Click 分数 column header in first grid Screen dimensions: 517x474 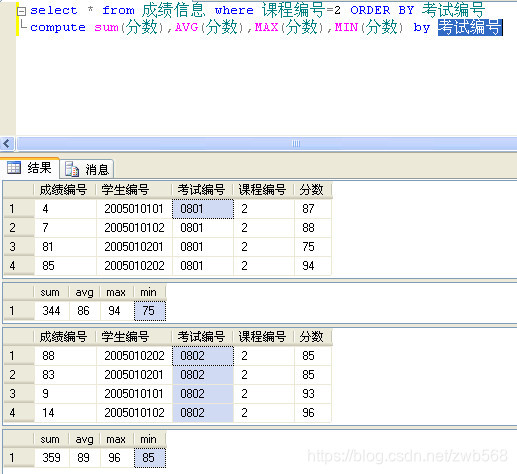click(x=313, y=190)
